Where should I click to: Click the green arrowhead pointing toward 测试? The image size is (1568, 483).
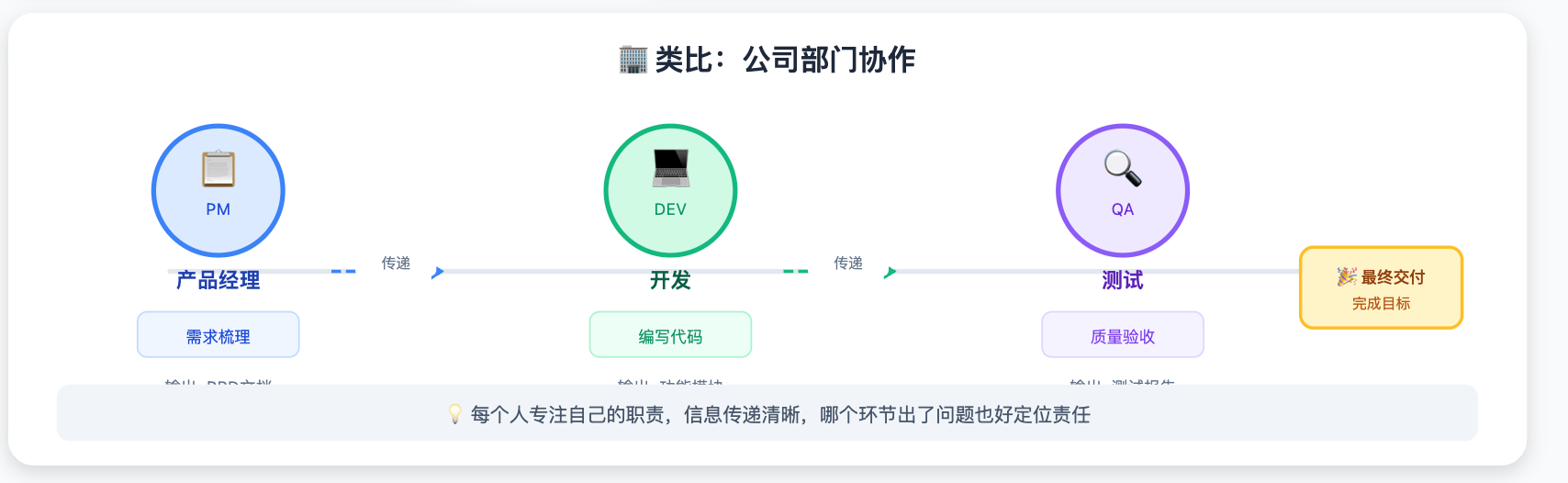[x=890, y=272]
